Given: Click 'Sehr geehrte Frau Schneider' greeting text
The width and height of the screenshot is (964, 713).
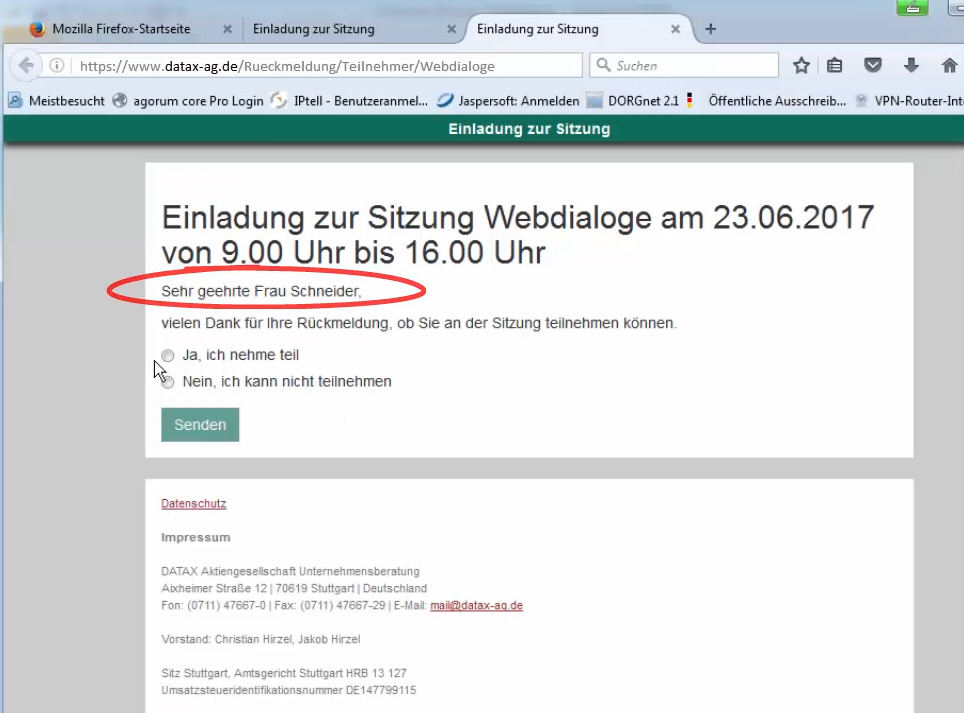Looking at the screenshot, I should click(261, 291).
